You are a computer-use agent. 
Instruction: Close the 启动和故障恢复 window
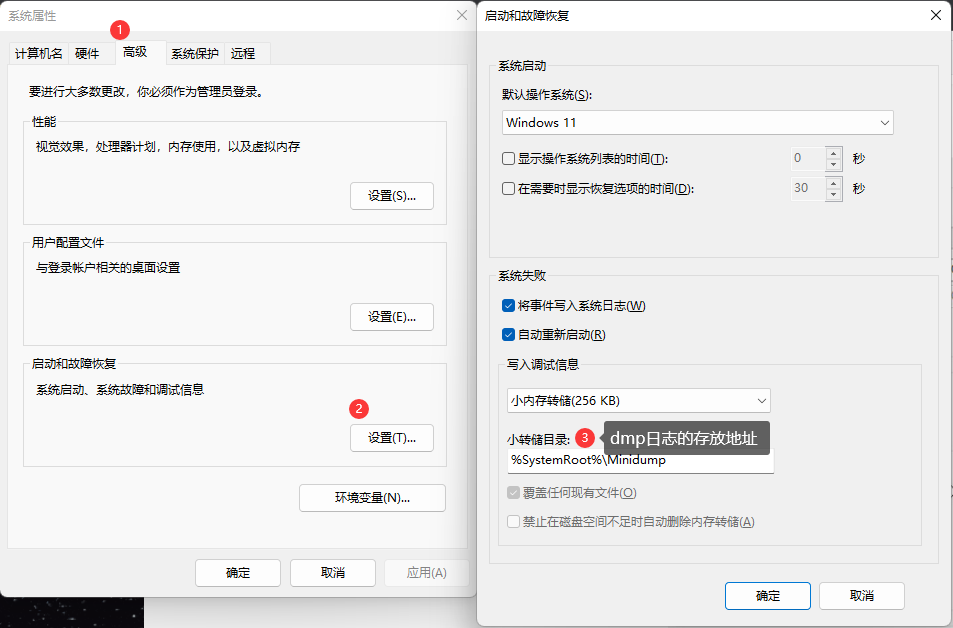pyautogui.click(x=936, y=15)
